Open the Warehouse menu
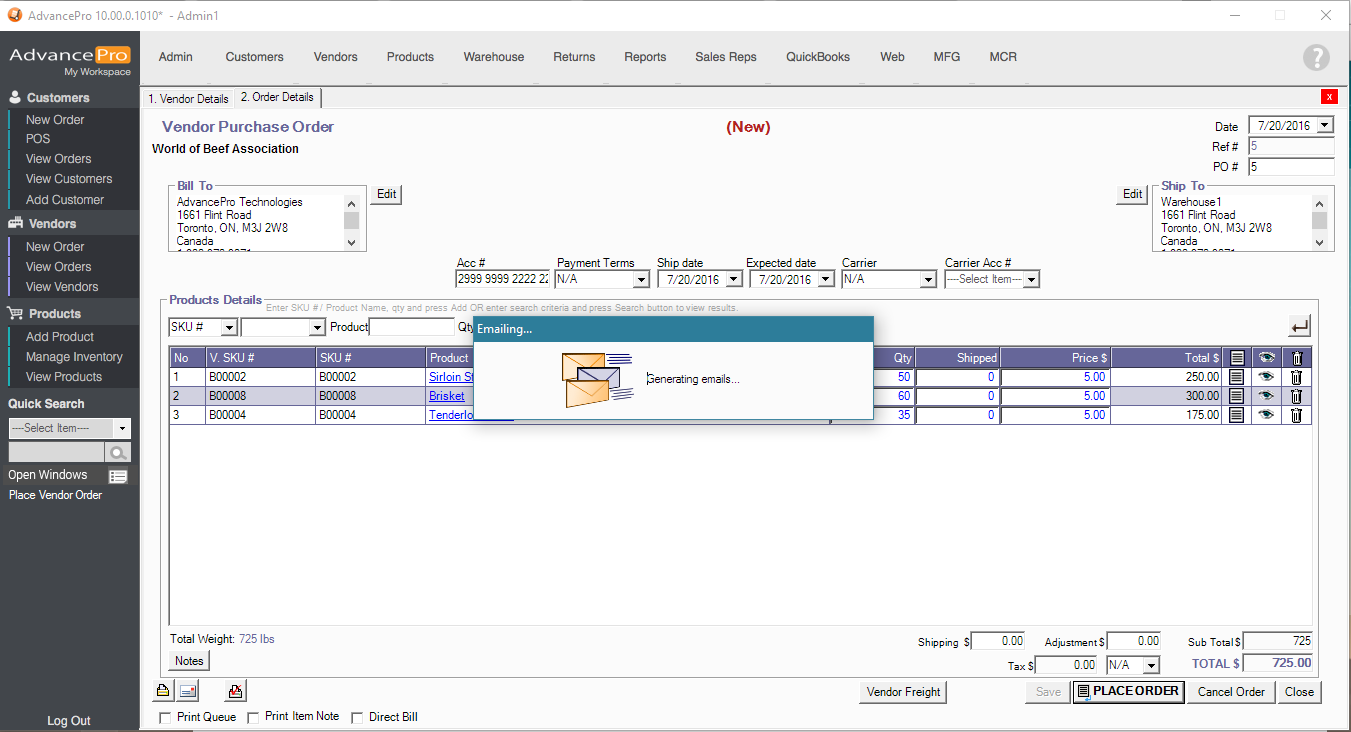Viewport: 1351px width, 732px height. (x=493, y=57)
